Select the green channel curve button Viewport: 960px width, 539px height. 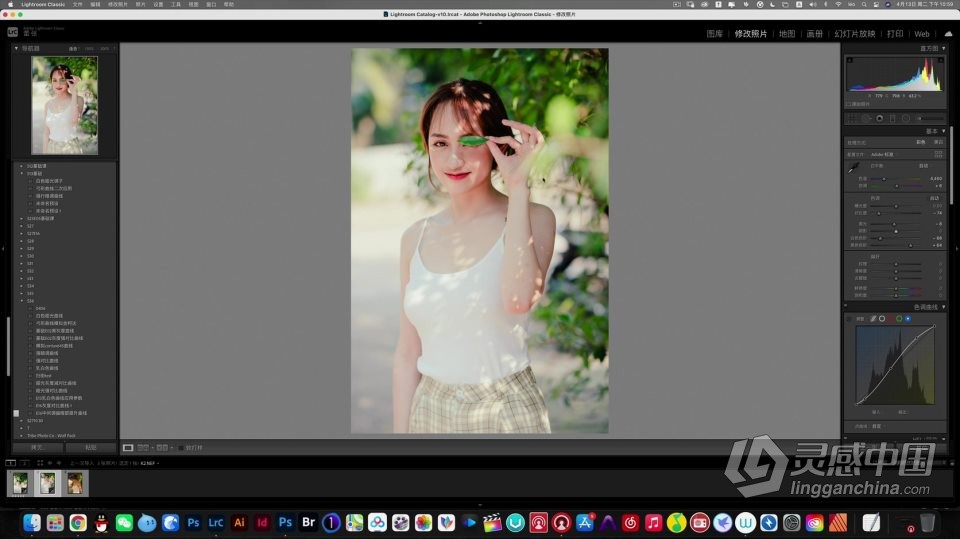coord(899,318)
